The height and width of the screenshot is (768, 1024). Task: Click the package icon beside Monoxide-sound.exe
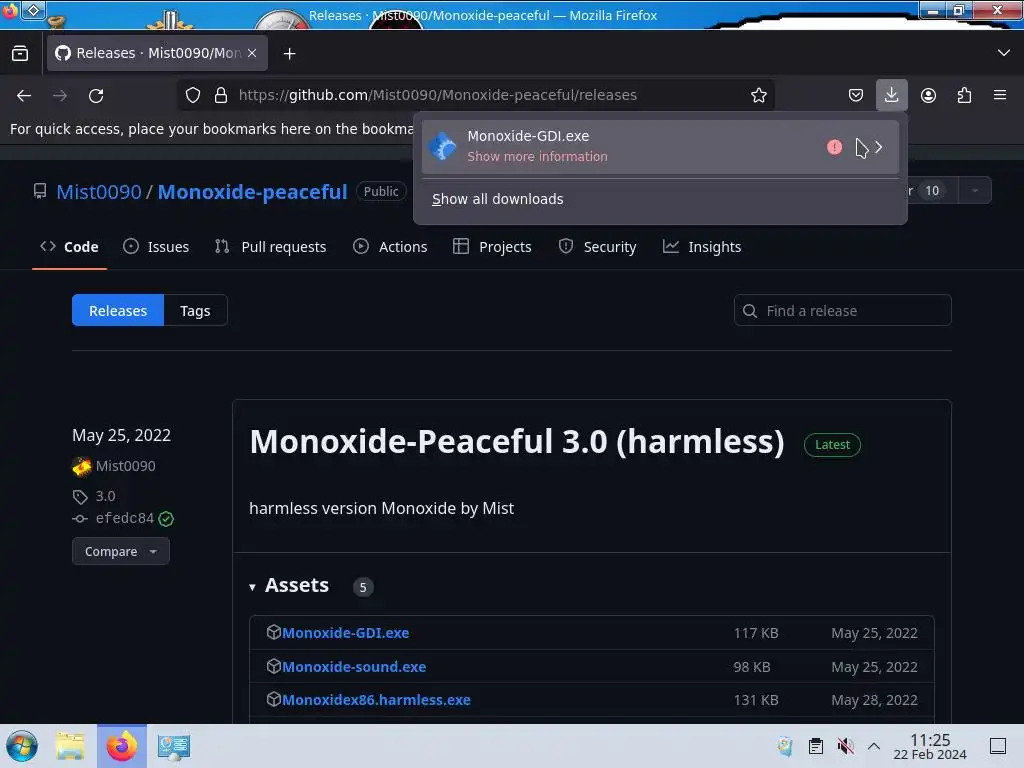pos(274,666)
